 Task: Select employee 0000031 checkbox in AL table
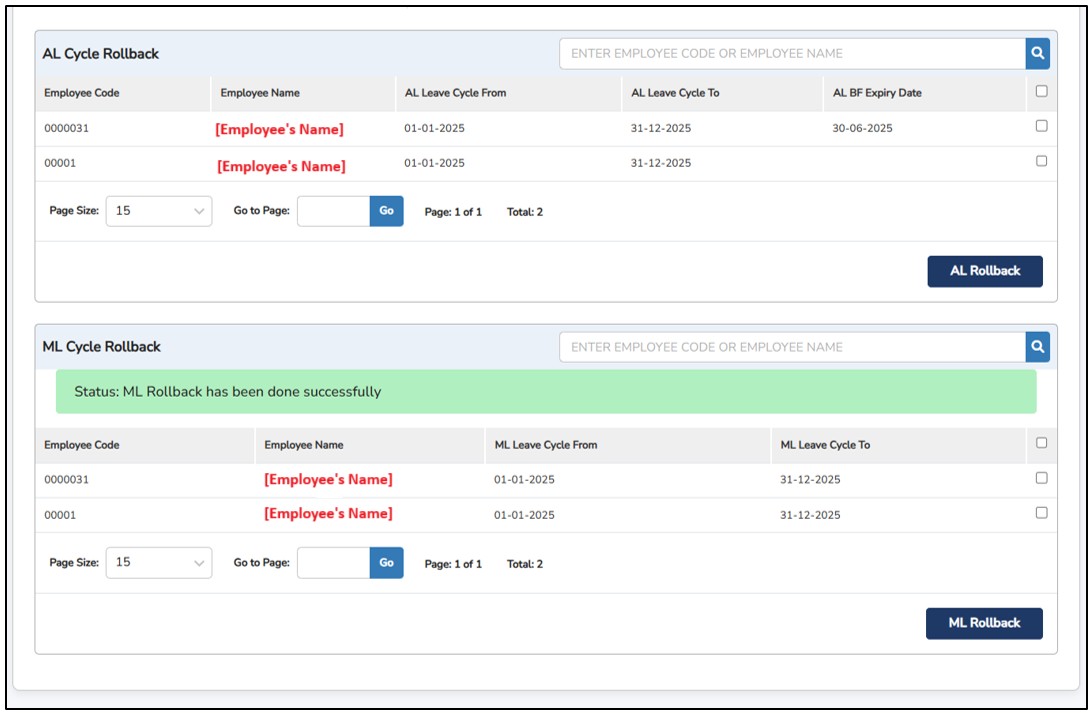click(1041, 127)
